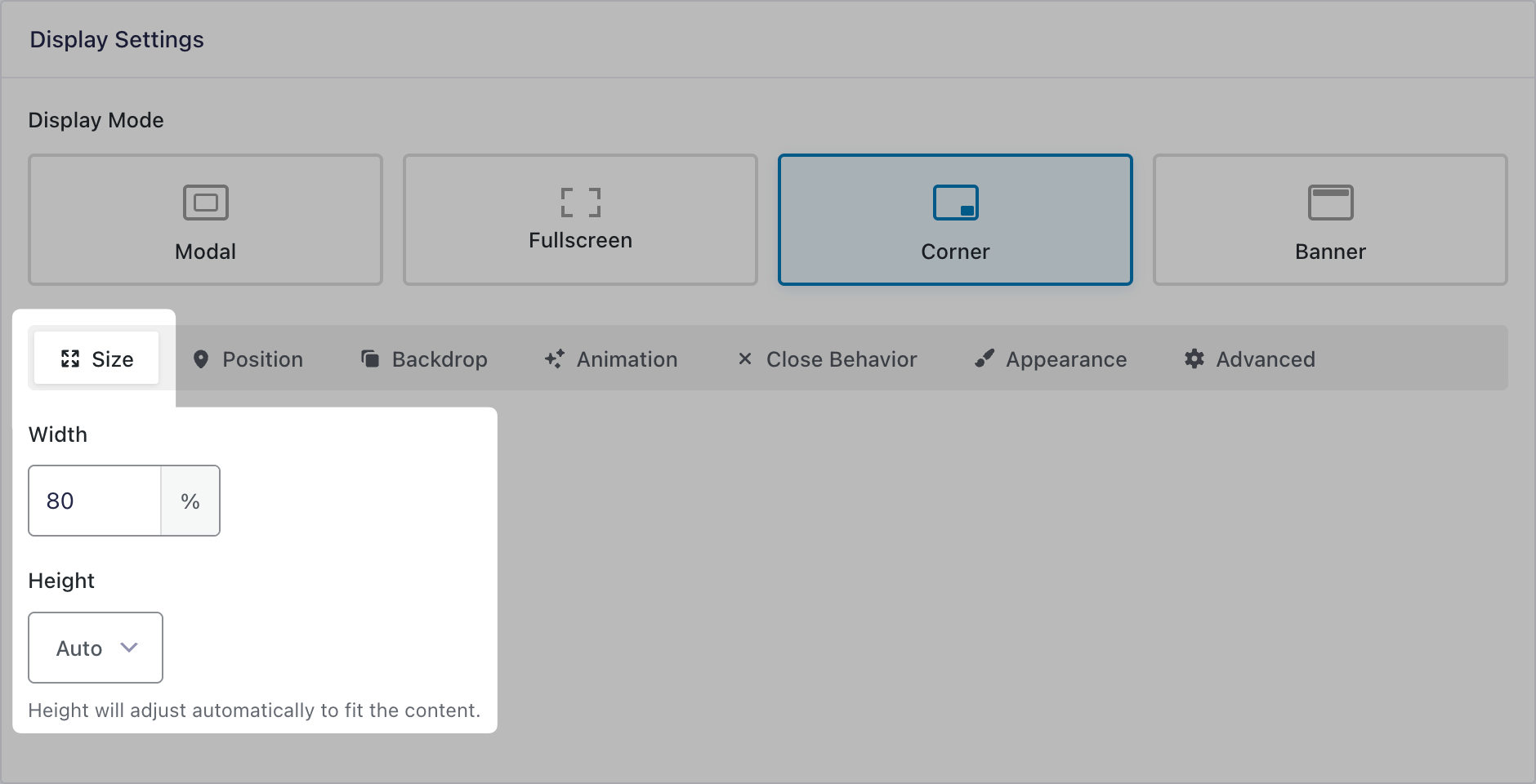Click the Modal window icon

(x=205, y=203)
